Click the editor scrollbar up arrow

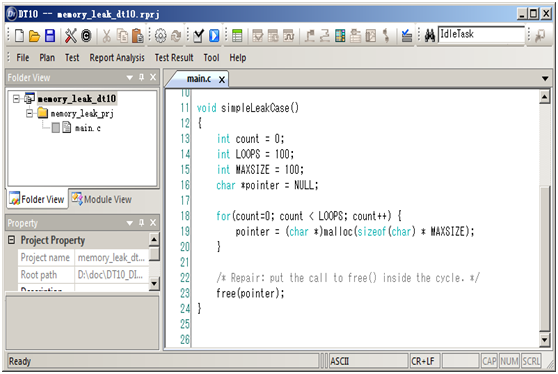click(x=544, y=97)
